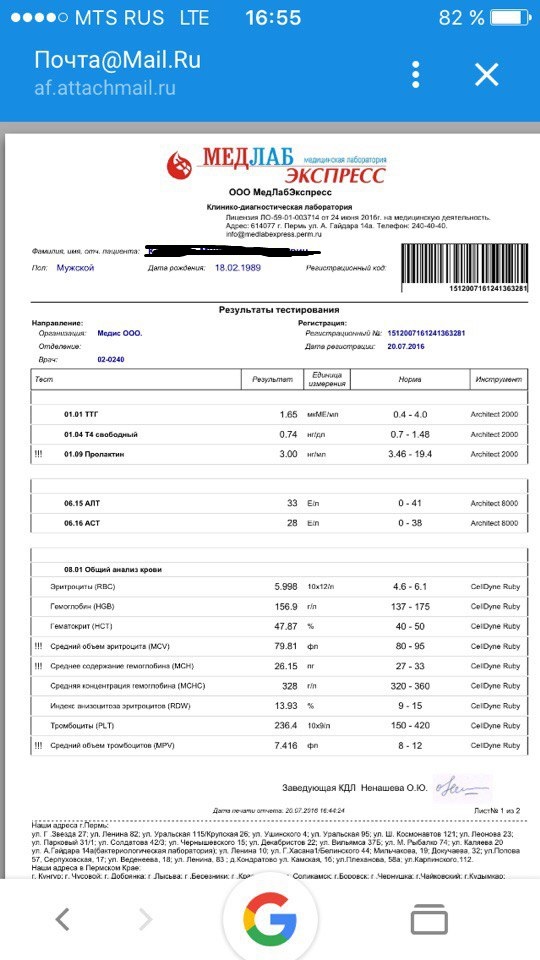This screenshot has width=540, height=960.
Task: Select the АЛТ result 33
Action: tap(292, 503)
